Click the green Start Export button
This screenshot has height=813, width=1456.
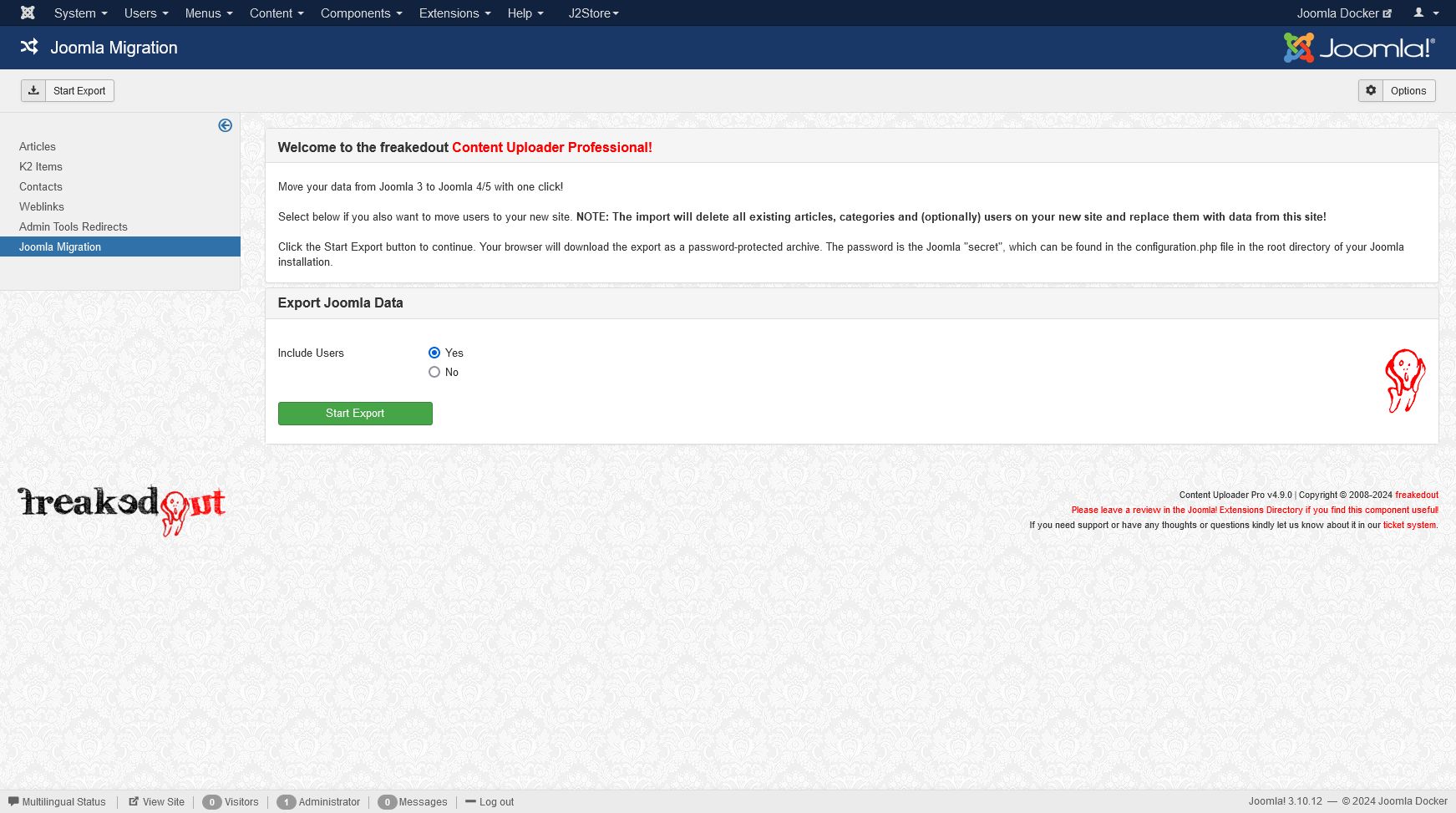coord(355,414)
